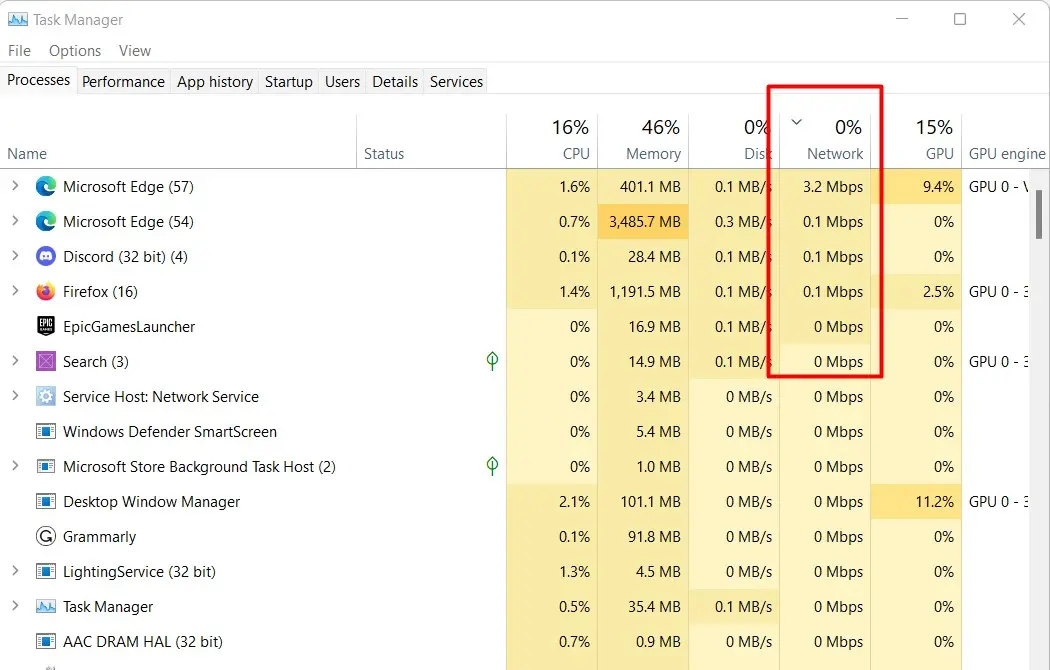Switch to the Performance tab

click(123, 81)
